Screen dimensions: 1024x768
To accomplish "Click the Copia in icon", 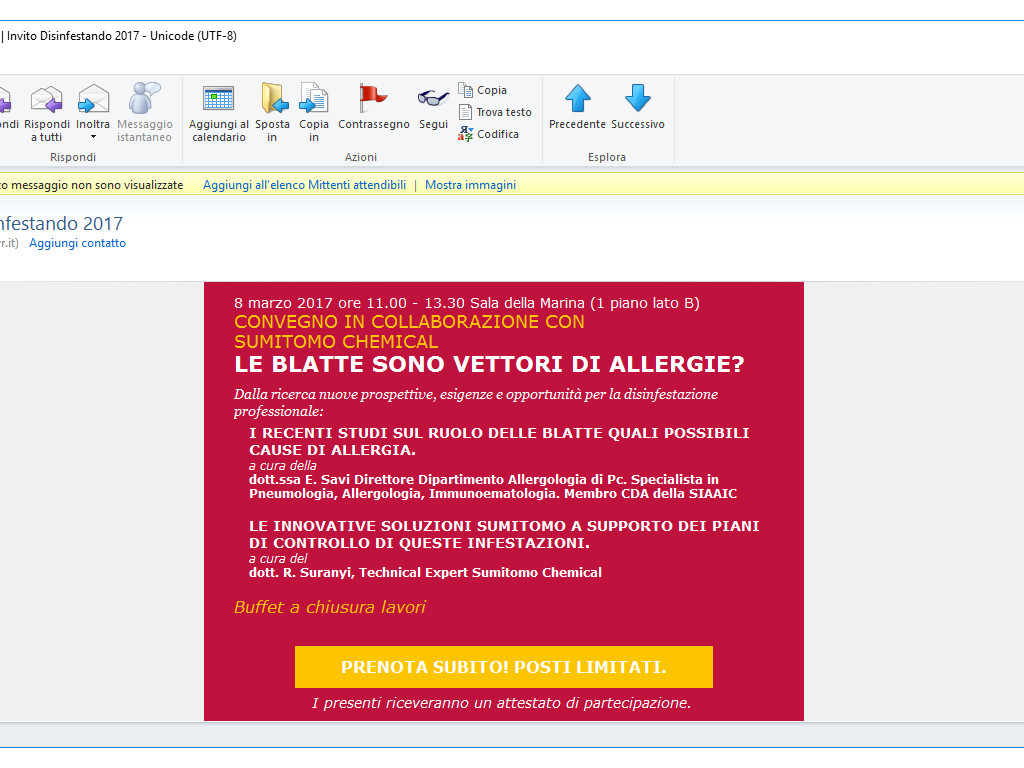I will click(x=314, y=99).
